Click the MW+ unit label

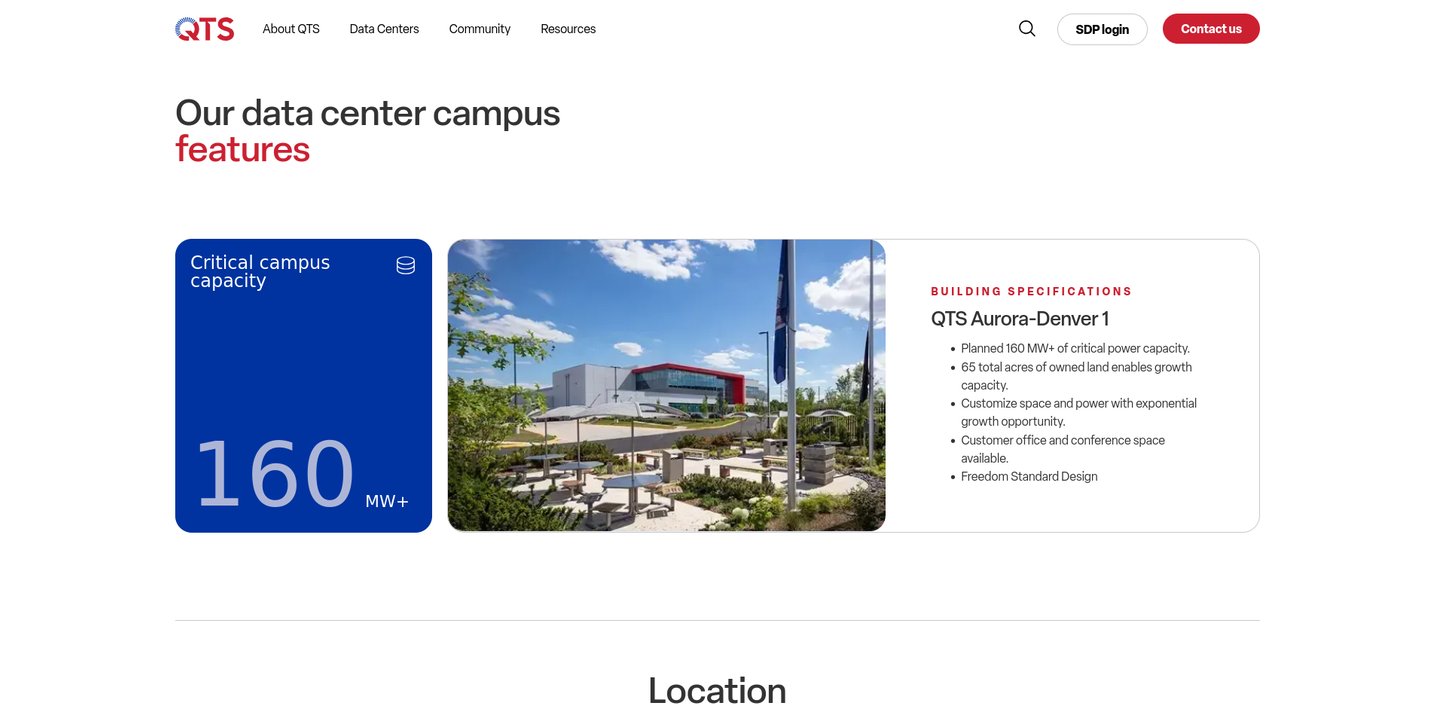(387, 501)
